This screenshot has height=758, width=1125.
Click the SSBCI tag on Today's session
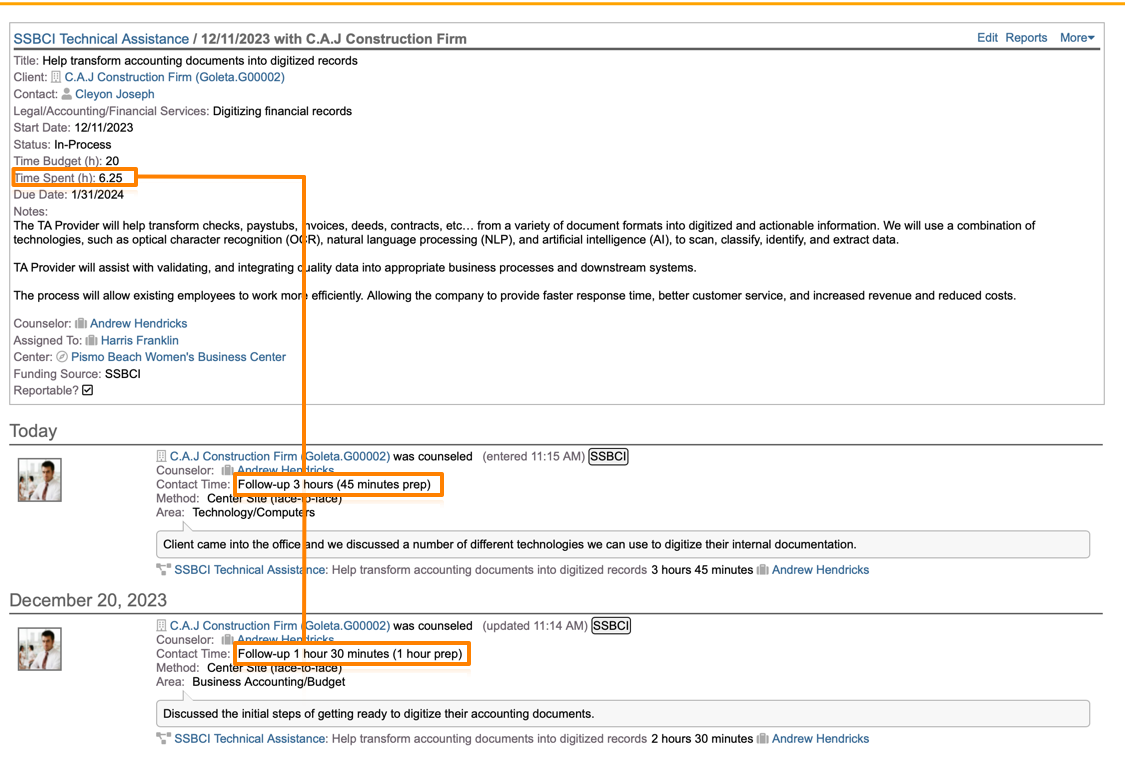click(x=608, y=456)
